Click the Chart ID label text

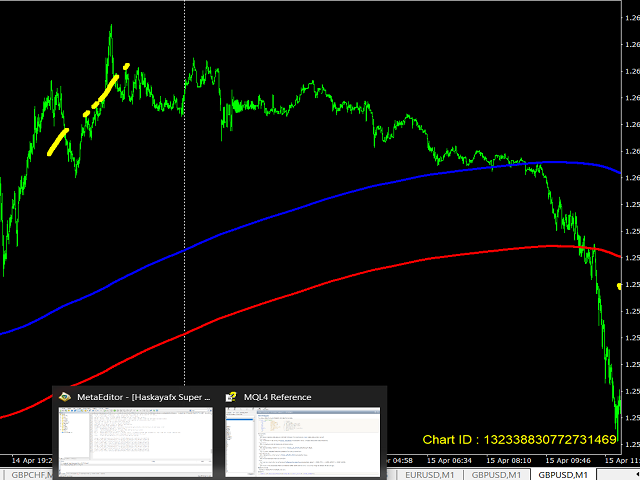point(519,440)
